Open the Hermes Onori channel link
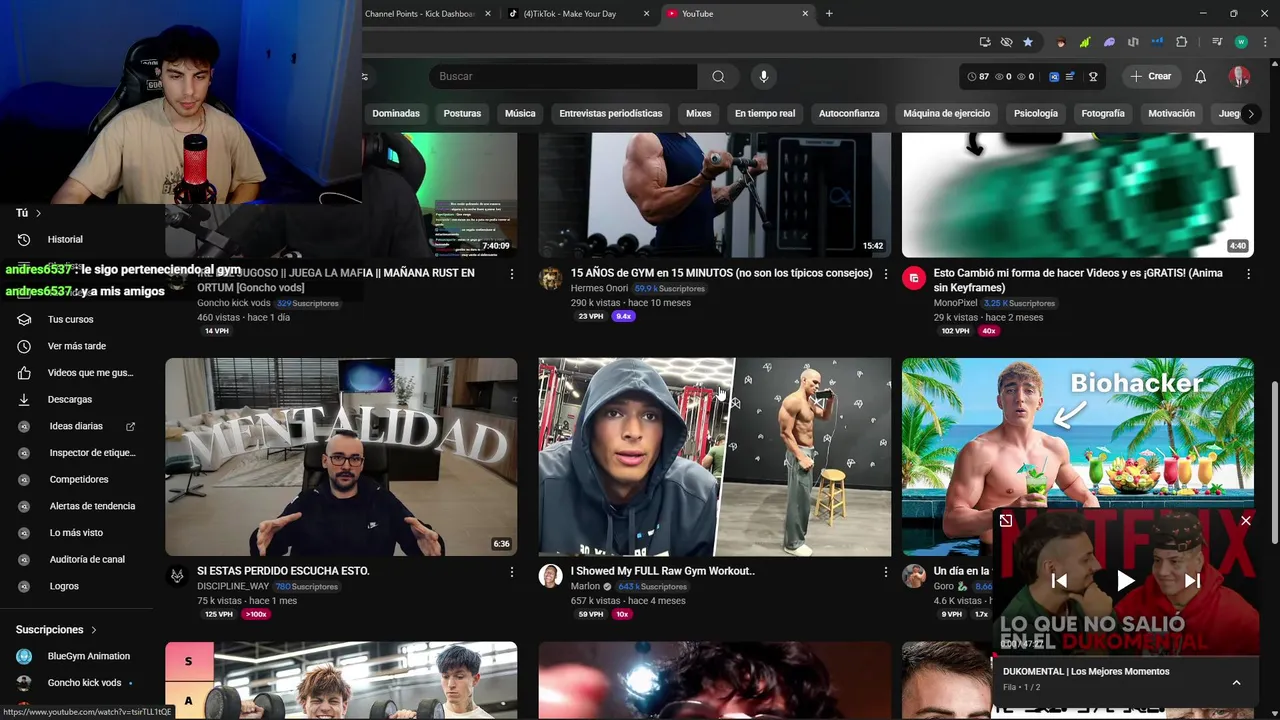The image size is (1280, 720). [x=599, y=289]
